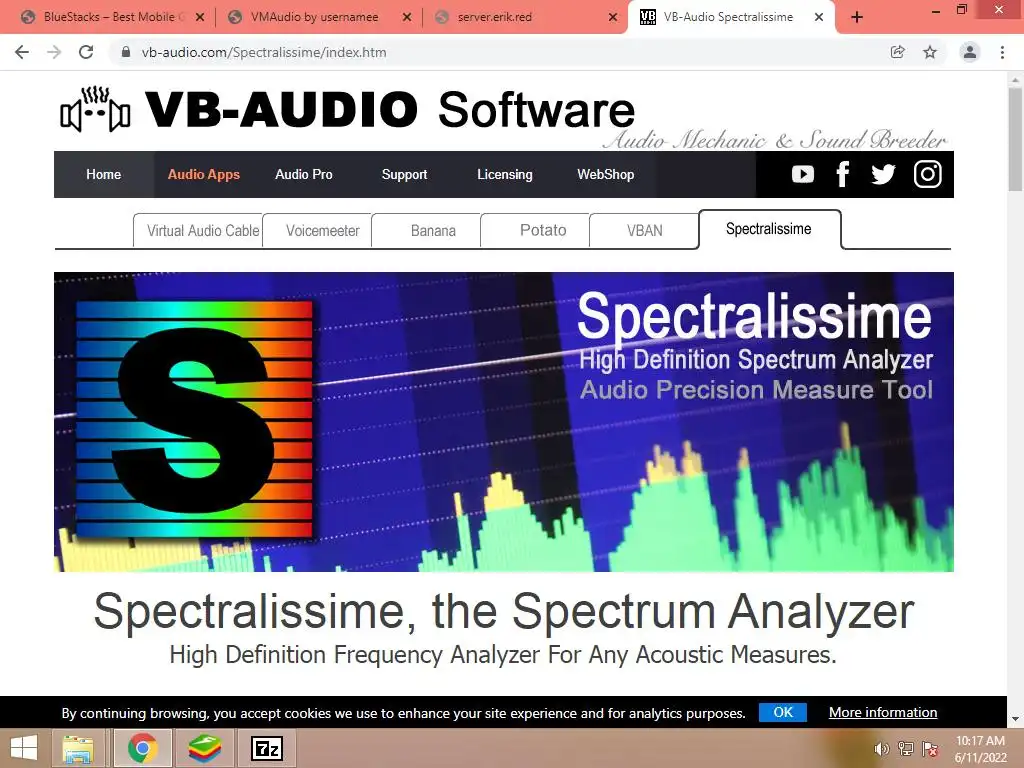This screenshot has height=768, width=1024.
Task: Open Windows Start button
Action: pos(24,748)
